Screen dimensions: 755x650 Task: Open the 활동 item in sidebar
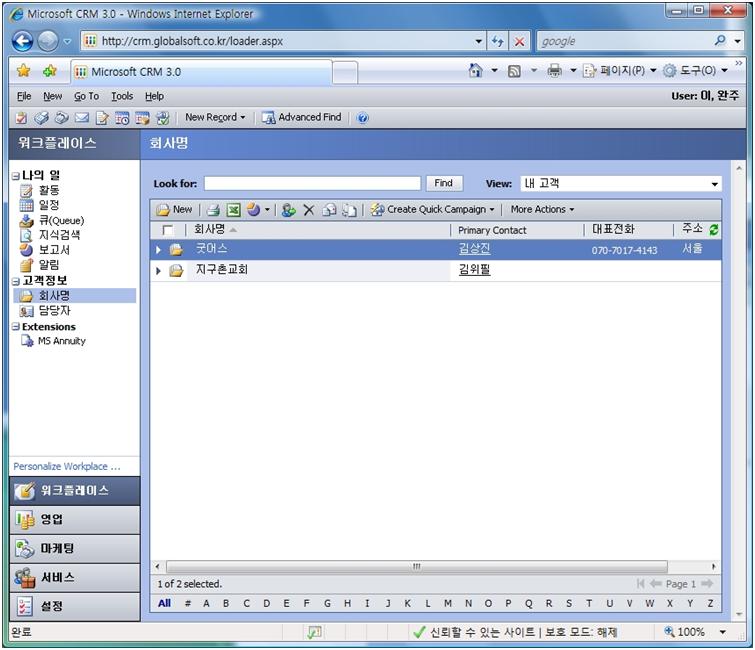tap(49, 190)
